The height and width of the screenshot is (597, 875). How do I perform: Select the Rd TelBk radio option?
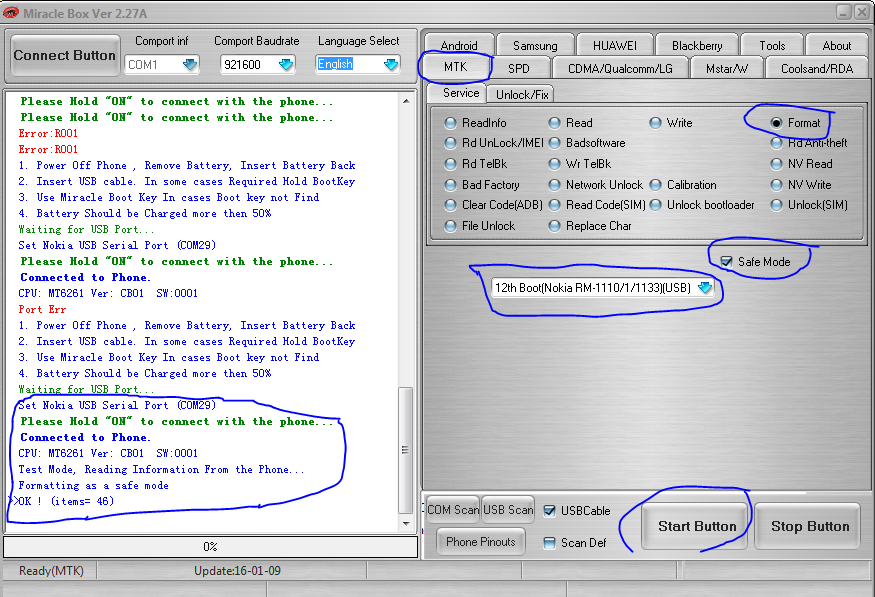(450, 164)
